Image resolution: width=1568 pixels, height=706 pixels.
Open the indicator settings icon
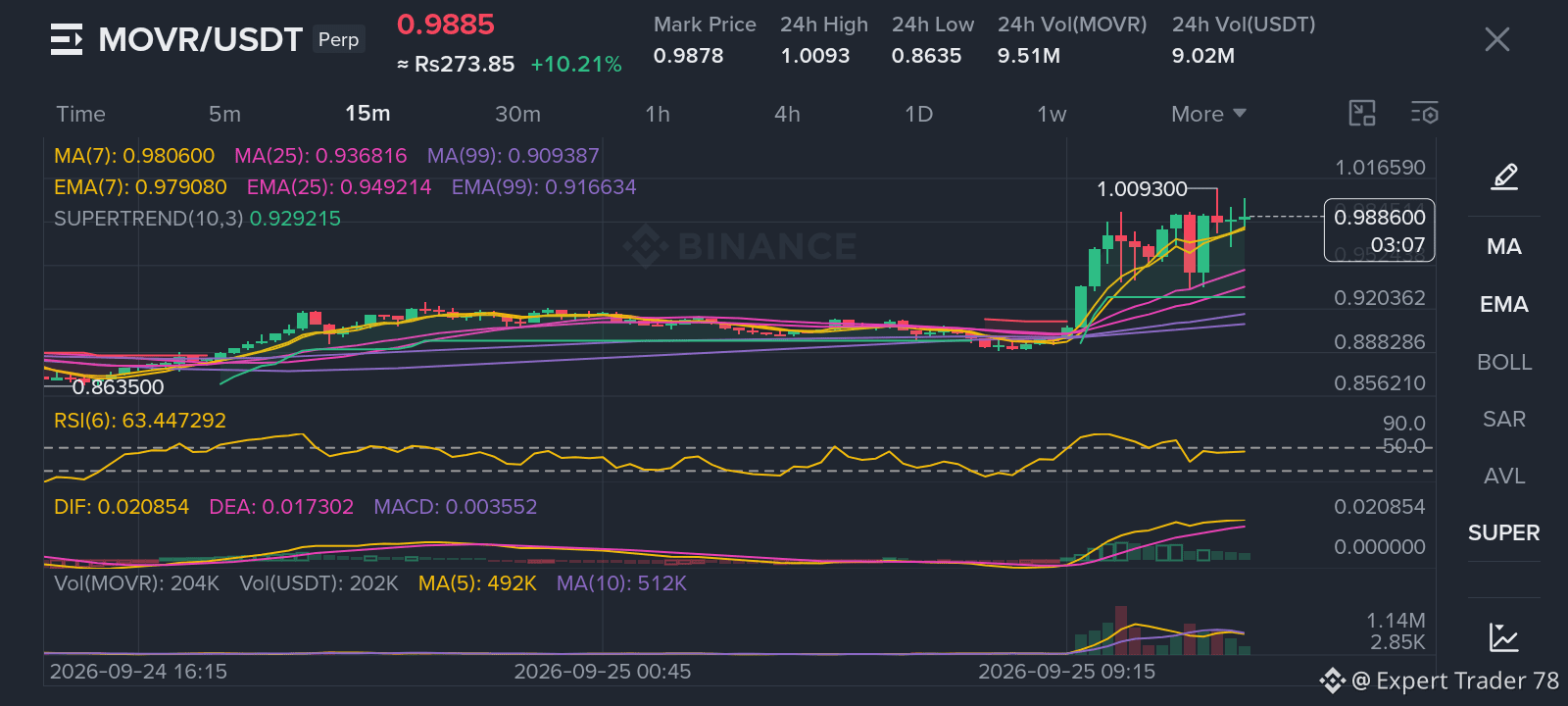point(1425,114)
